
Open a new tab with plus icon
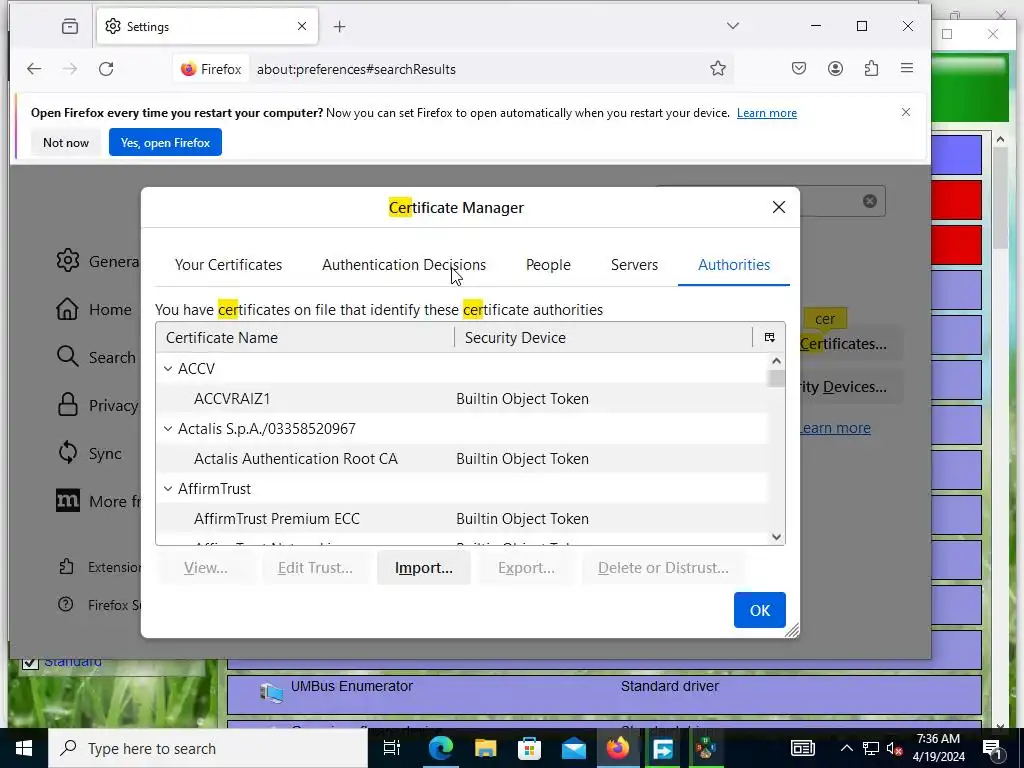pyautogui.click(x=340, y=27)
